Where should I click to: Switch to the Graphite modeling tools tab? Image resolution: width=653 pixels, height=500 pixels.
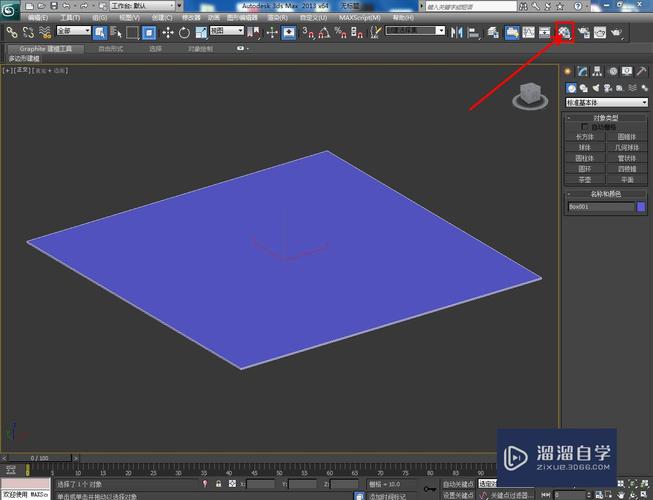click(46, 49)
